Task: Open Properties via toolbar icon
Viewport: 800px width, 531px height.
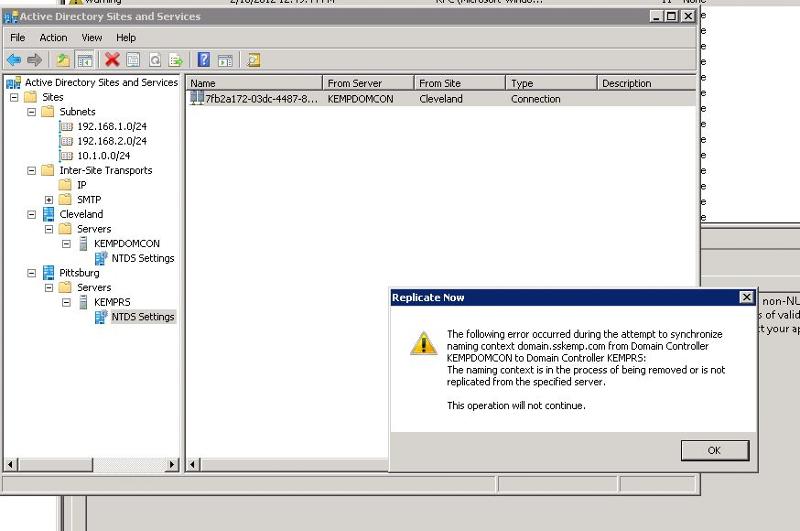Action: [x=133, y=60]
